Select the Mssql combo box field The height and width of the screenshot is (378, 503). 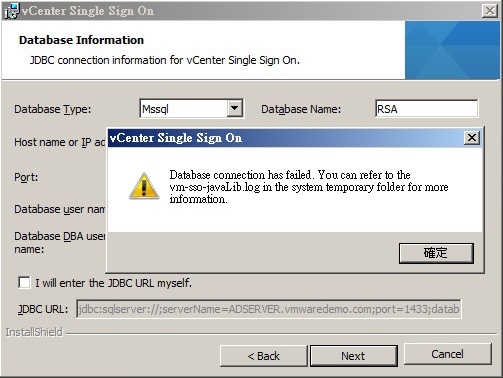tap(191, 109)
